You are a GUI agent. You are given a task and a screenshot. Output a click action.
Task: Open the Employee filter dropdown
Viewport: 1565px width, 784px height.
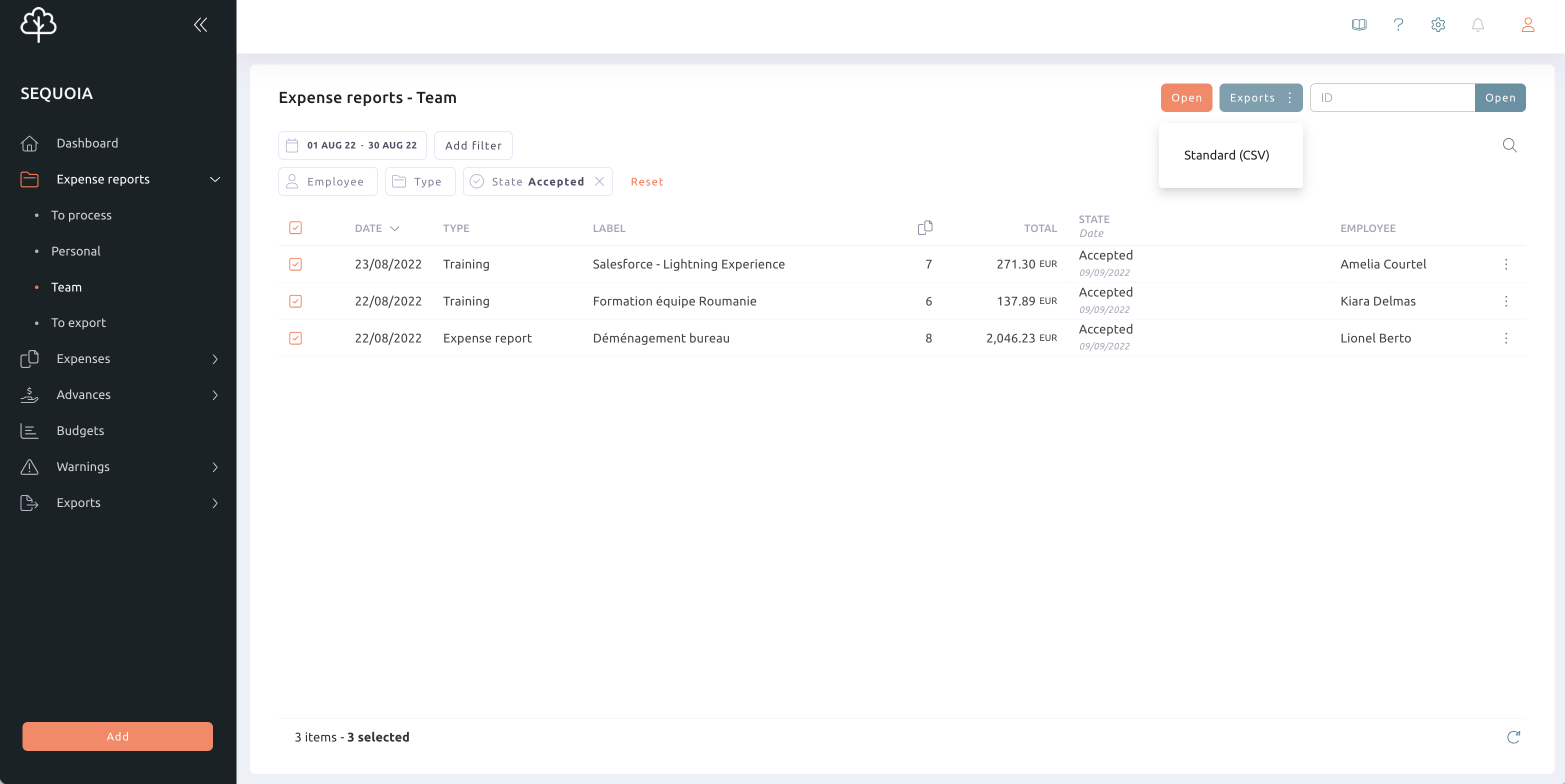point(328,181)
